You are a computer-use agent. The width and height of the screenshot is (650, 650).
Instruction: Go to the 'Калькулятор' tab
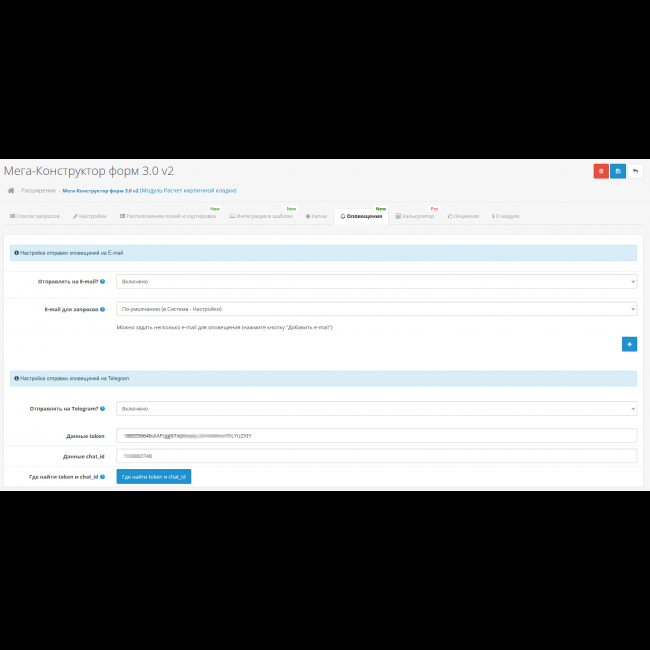415,216
